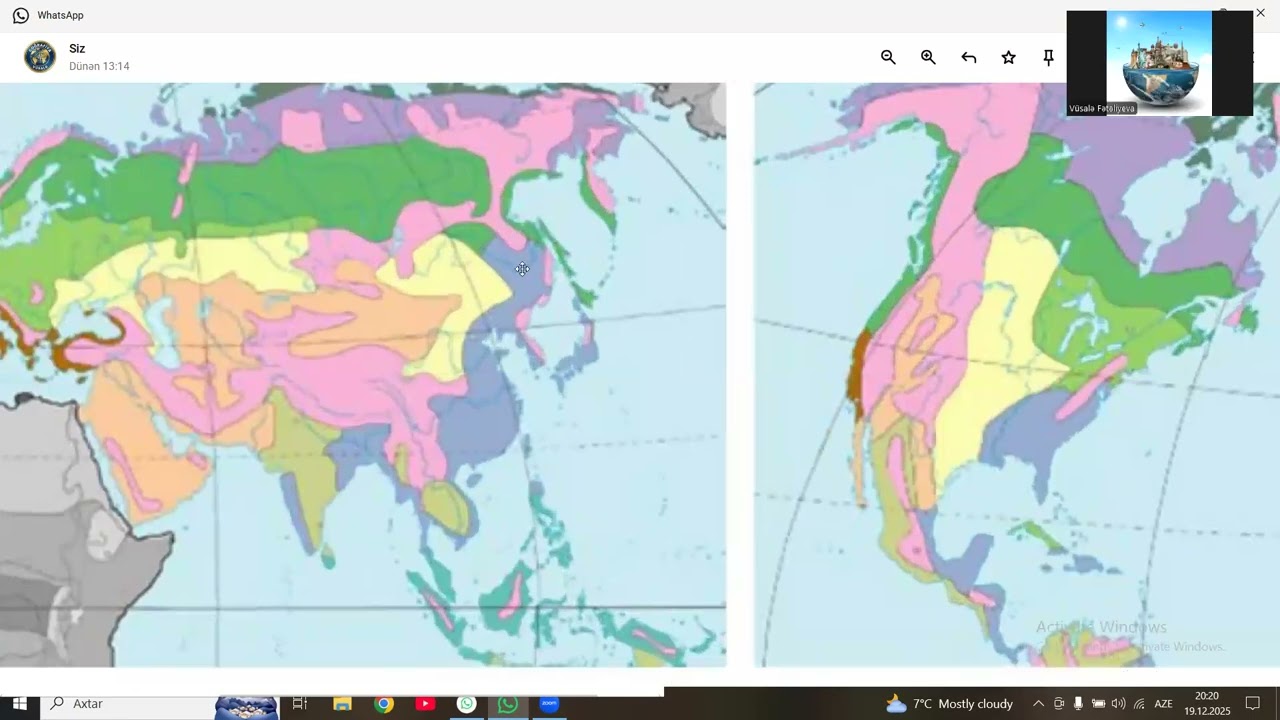Click the North America map on the right
The height and width of the screenshot is (720, 1280).
[x=1016, y=375]
